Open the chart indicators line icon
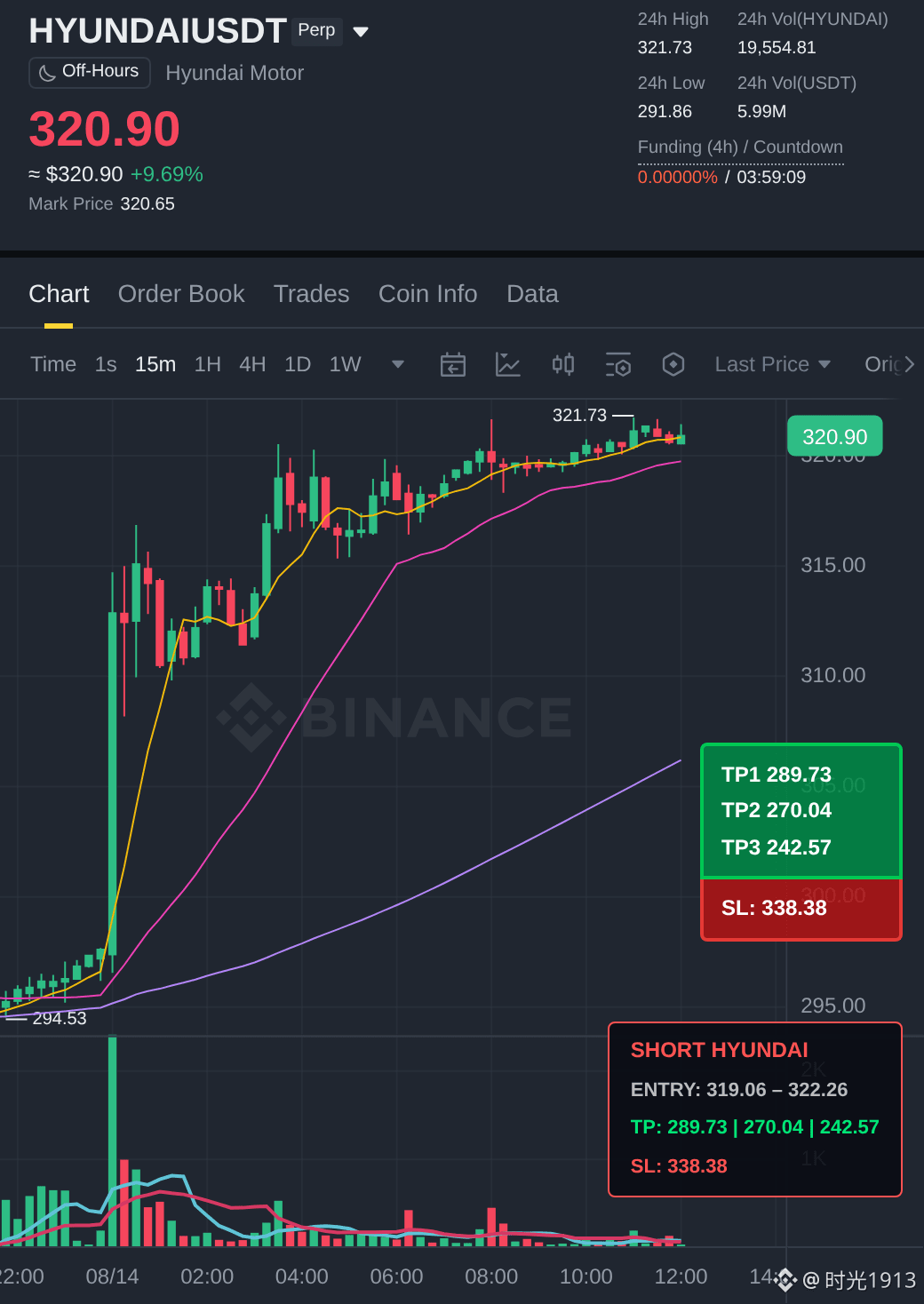 point(507,364)
